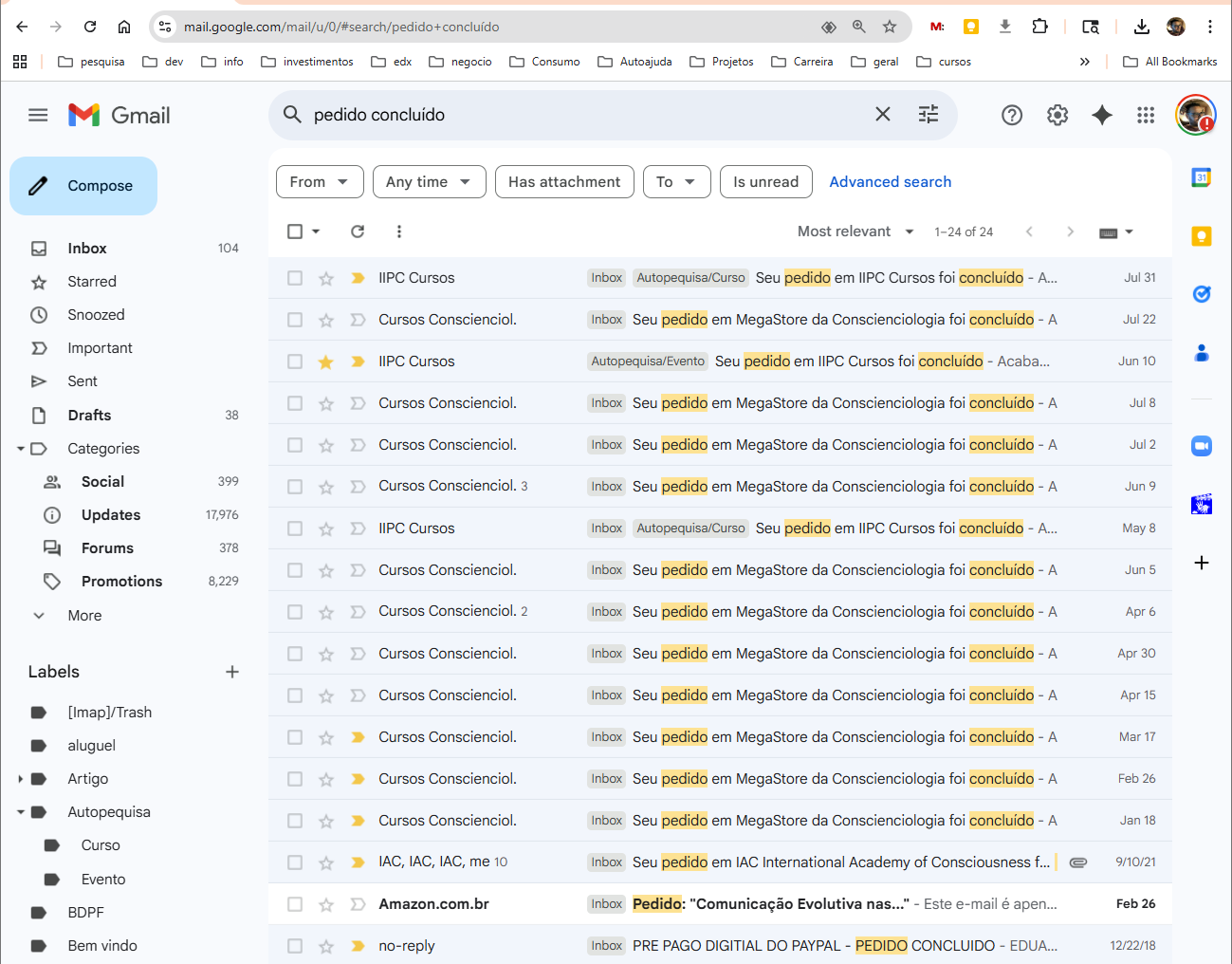Viewport: 1232px width, 964px height.
Task: Tick checkbox for Amazon.com.br email
Action: (295, 904)
